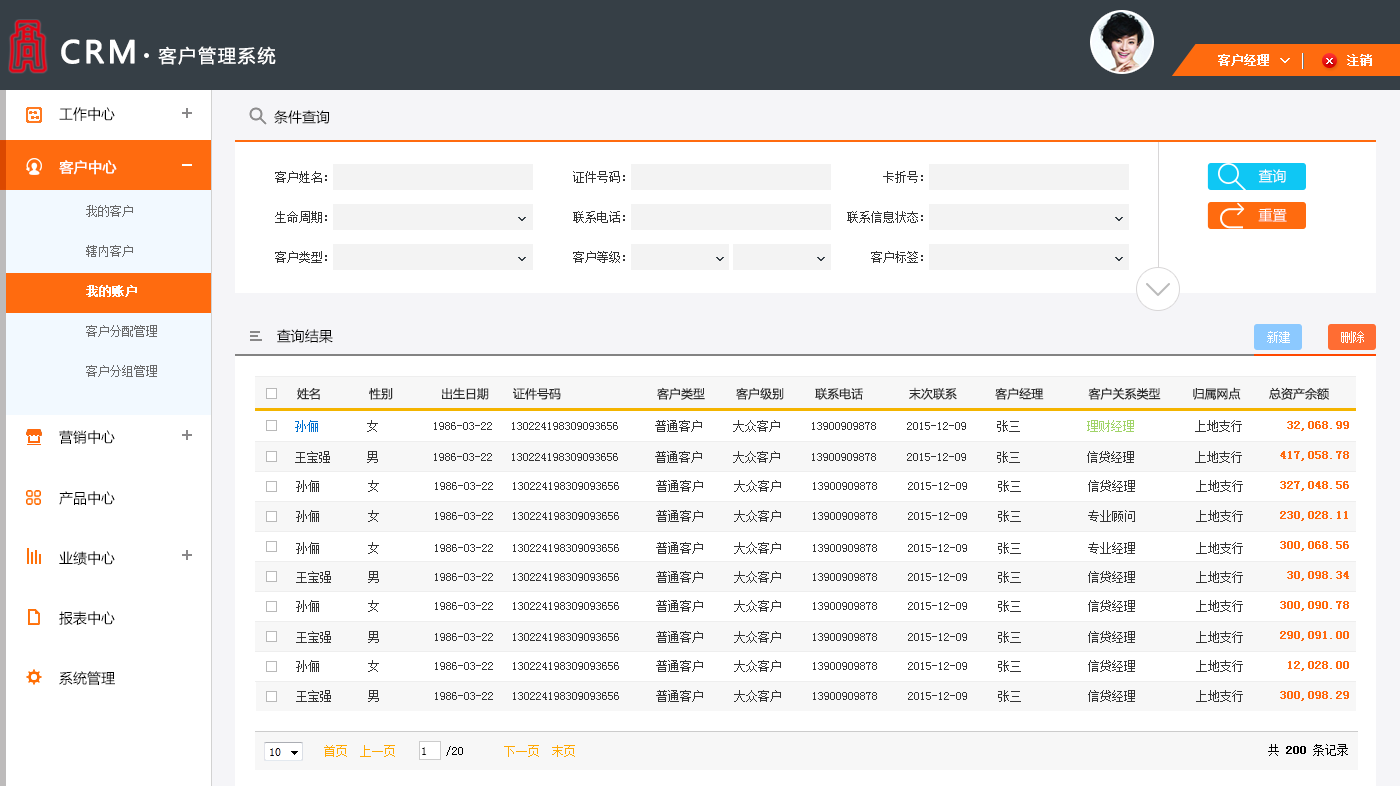Check the first row checkbox for 孙俪
The width and height of the screenshot is (1400, 786).
271,425
